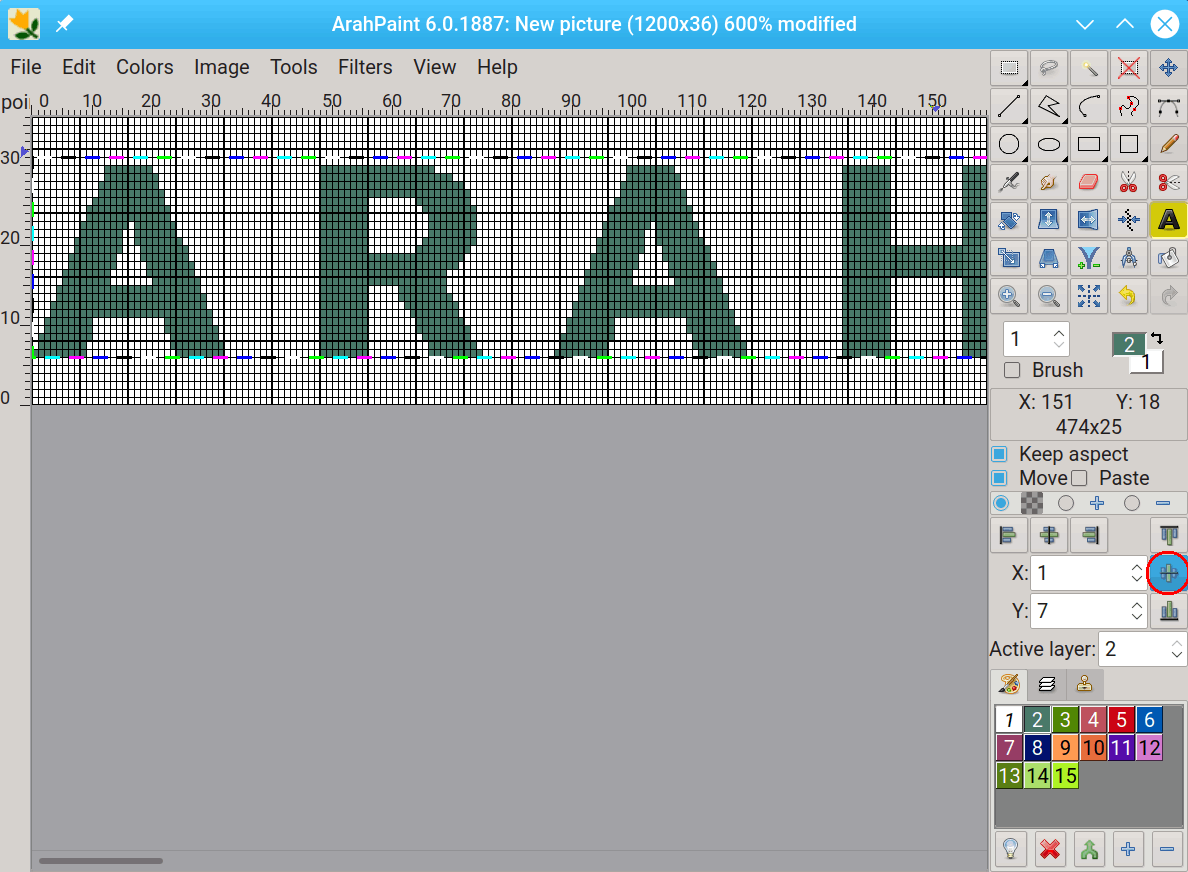This screenshot has width=1188, height=872.
Task: Open the File menu
Action: coord(26,67)
